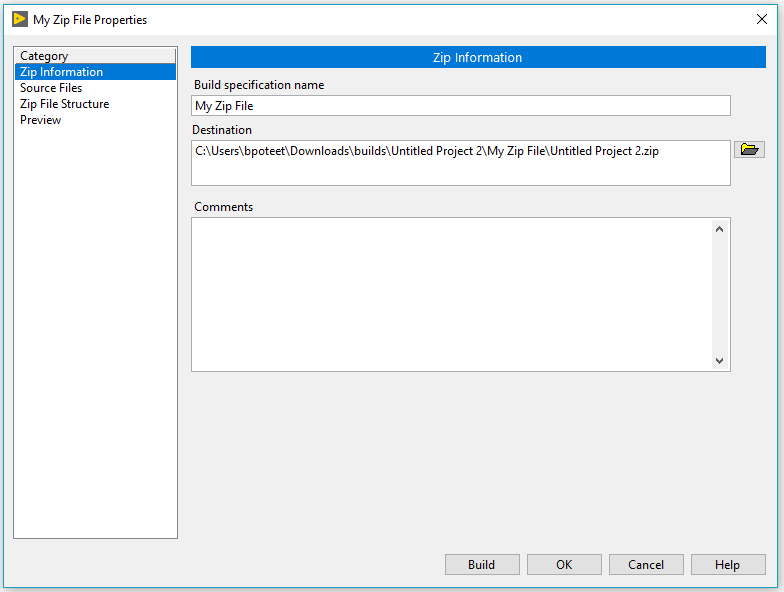The image size is (784, 592).
Task: Cancel the zip properties dialog
Action: 646,565
